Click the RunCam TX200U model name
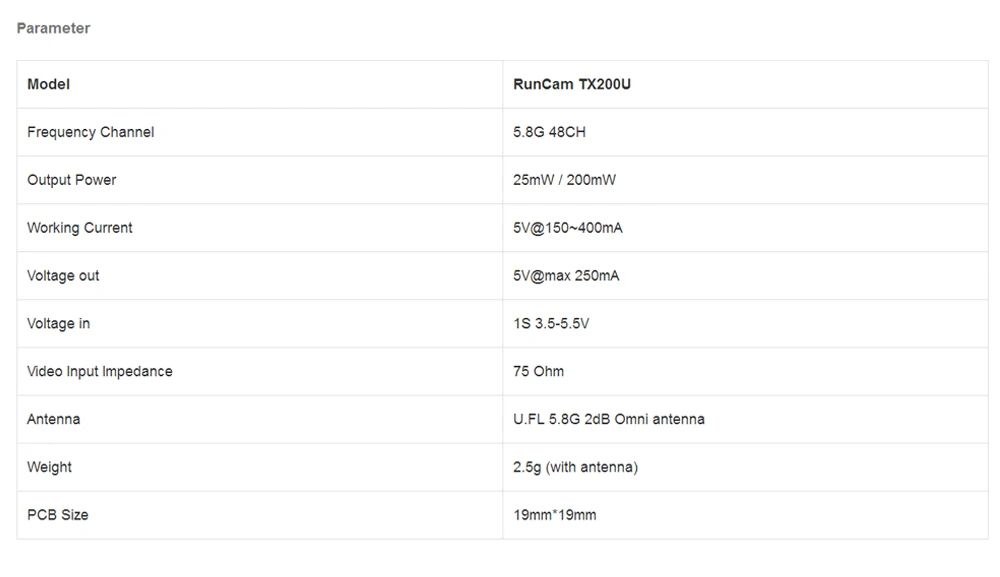The height and width of the screenshot is (577, 1000). [x=572, y=84]
